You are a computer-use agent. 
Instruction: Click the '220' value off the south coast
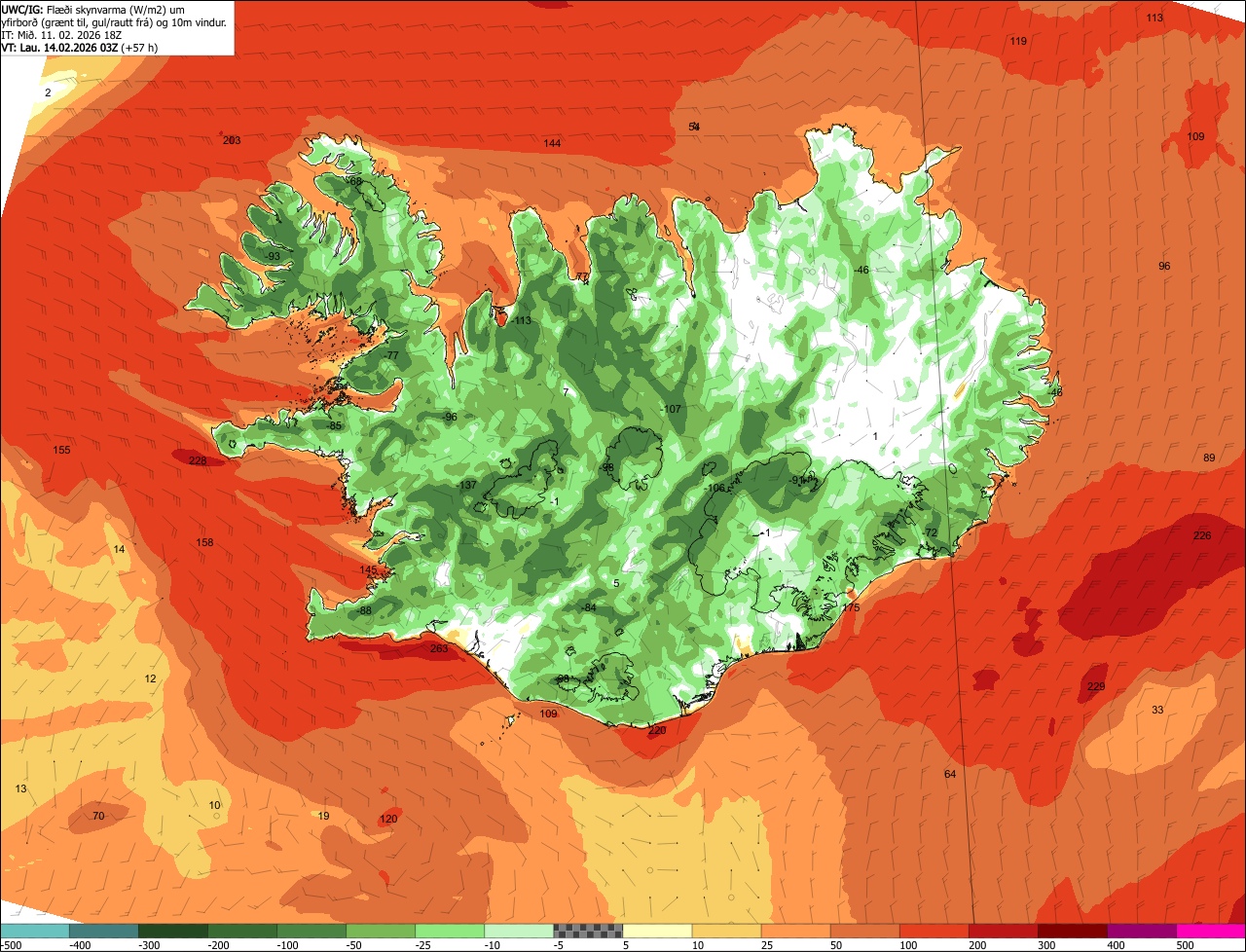pyautogui.click(x=657, y=731)
